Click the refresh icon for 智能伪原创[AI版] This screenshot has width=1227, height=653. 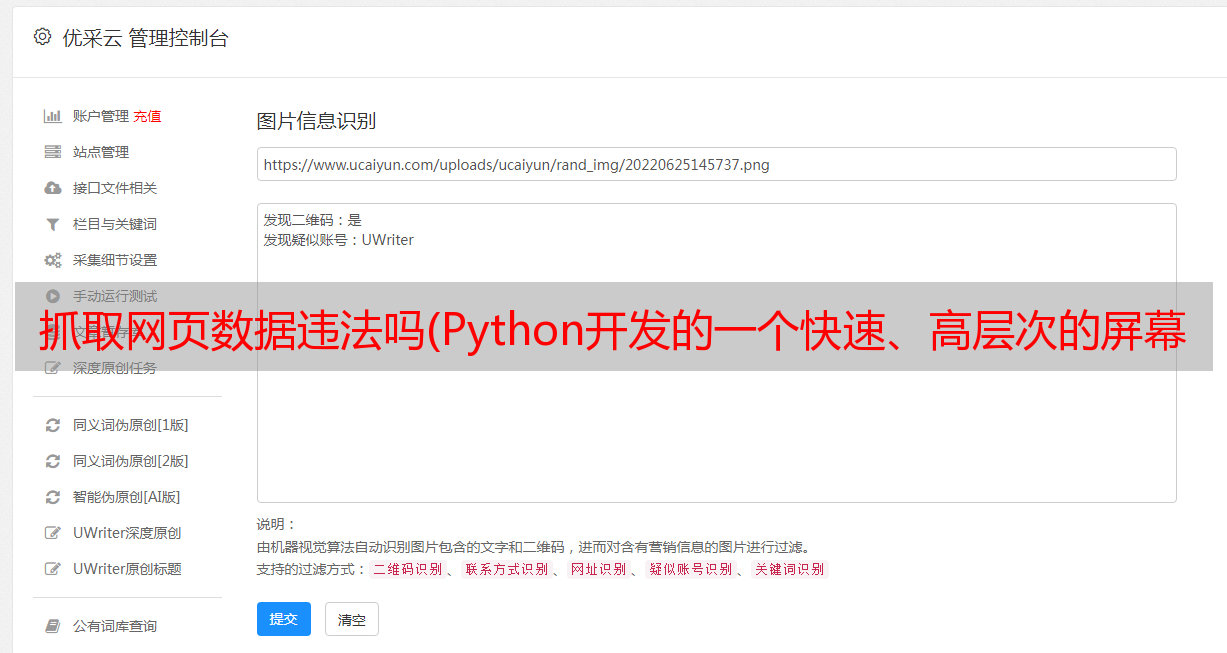coord(53,497)
